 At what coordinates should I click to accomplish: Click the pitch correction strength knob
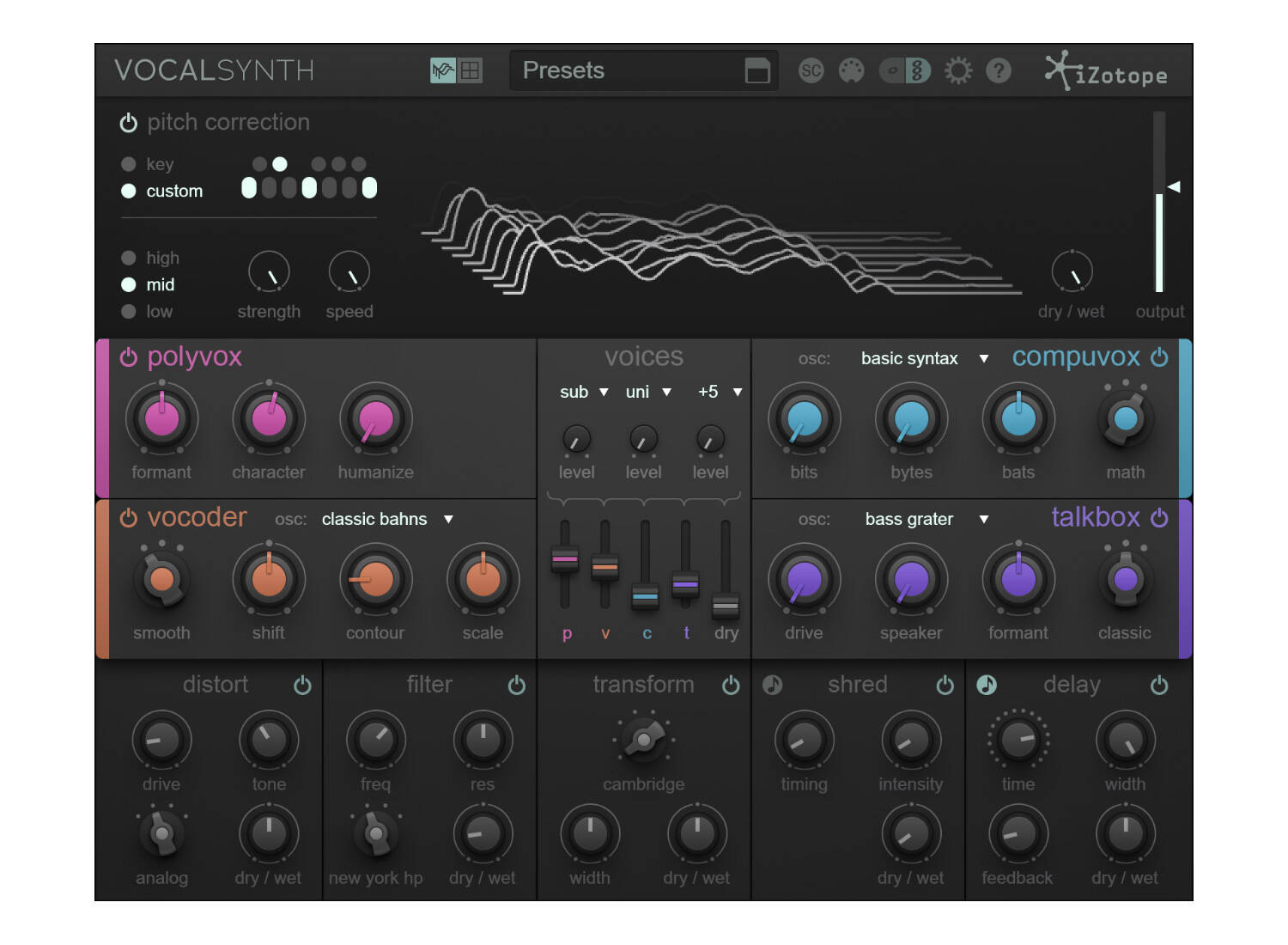pos(269,272)
